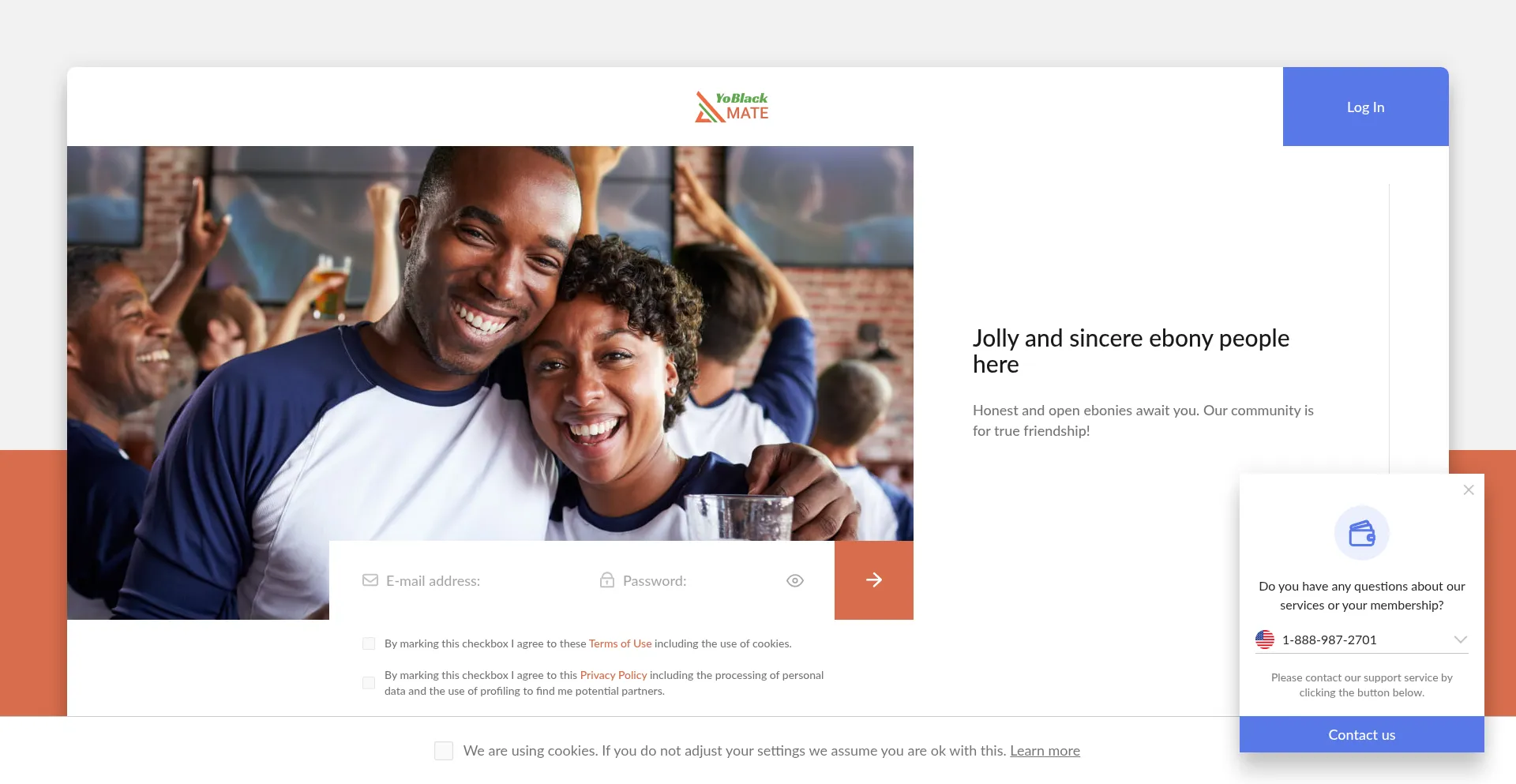Select the 1-888-987-2701 phone number field
Viewport: 1516px width, 784px height.
tap(1362, 640)
